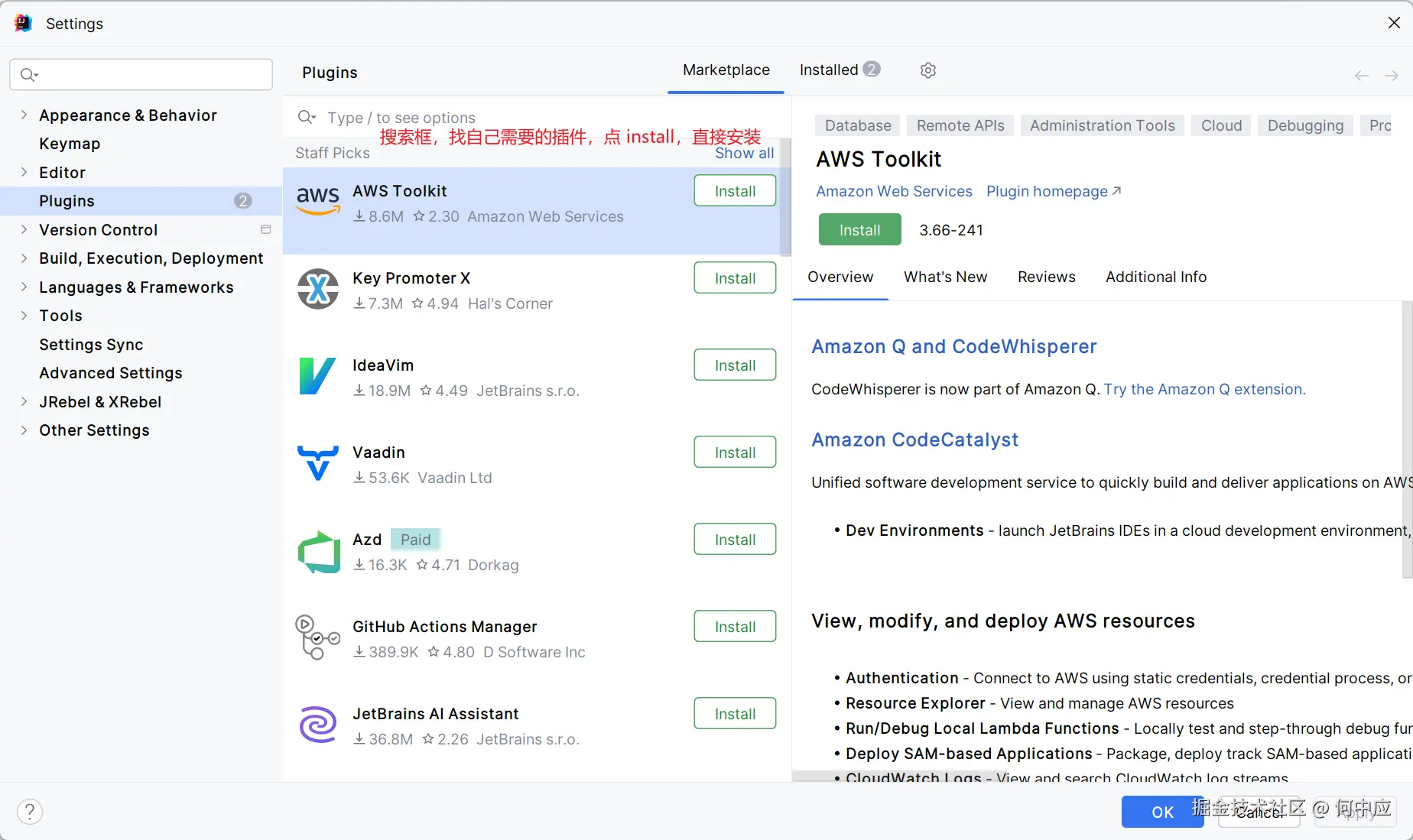1413x840 pixels.
Task: Click the Key Promoter X plugin logo
Action: [318, 289]
